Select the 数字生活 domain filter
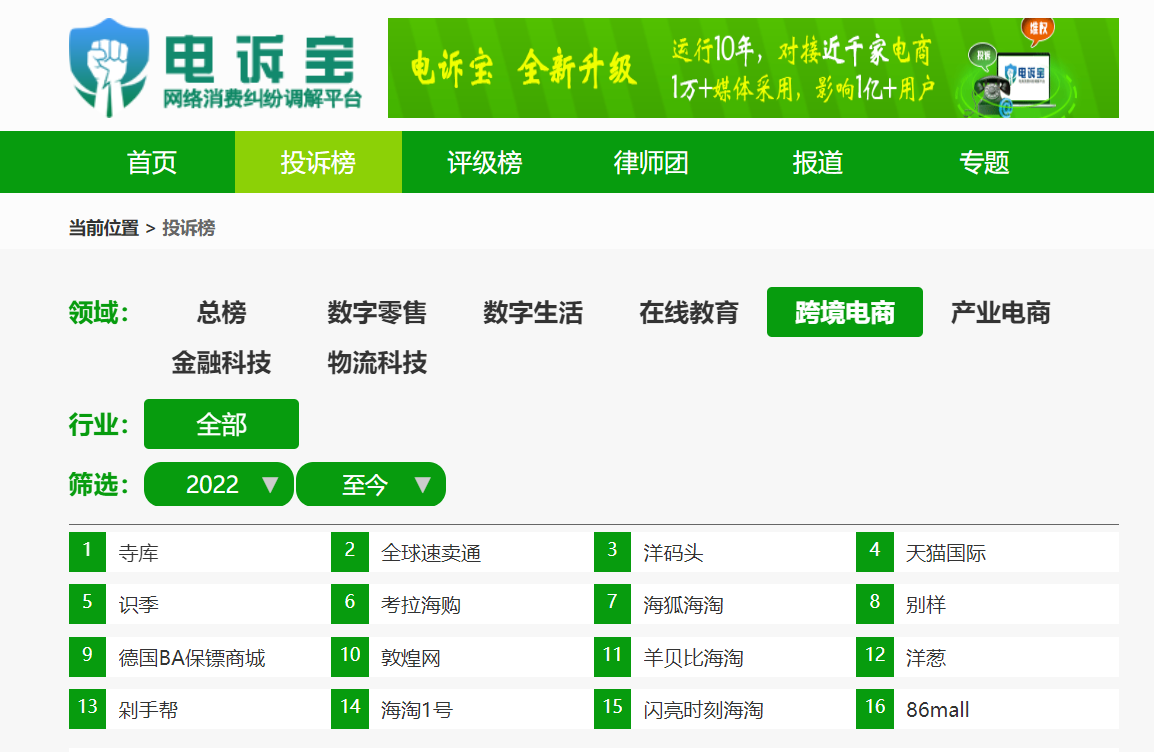The height and width of the screenshot is (752, 1154). pyautogui.click(x=533, y=312)
